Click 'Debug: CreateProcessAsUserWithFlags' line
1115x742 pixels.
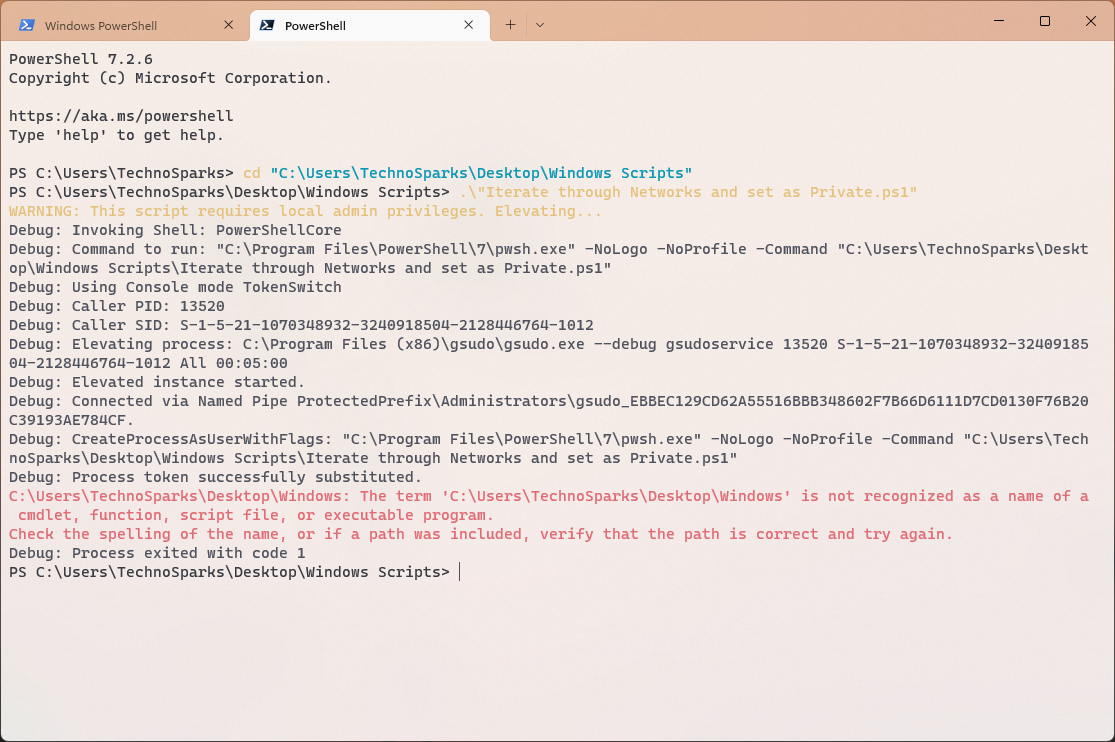click(x=548, y=449)
